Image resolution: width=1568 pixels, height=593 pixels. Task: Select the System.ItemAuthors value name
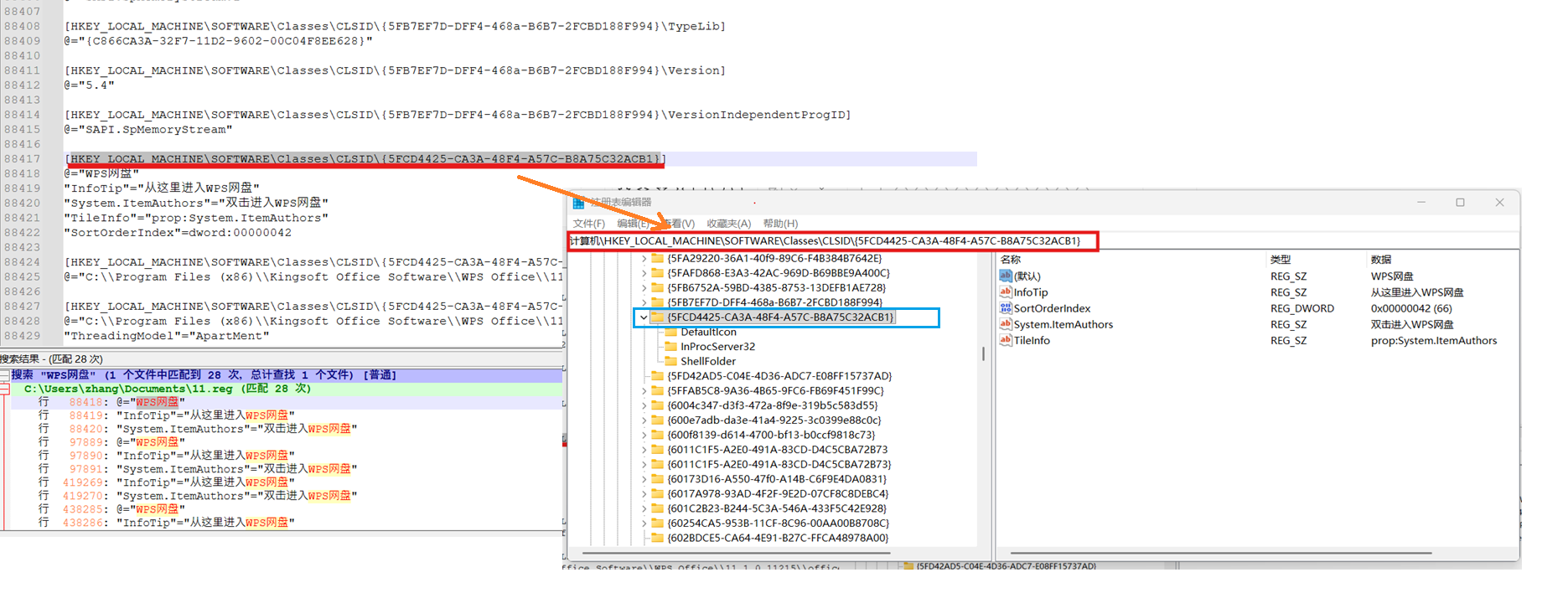point(1063,324)
